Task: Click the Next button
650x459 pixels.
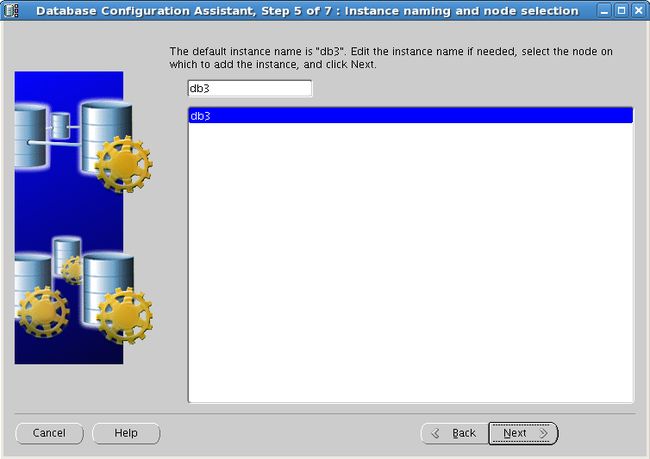Action: point(523,433)
